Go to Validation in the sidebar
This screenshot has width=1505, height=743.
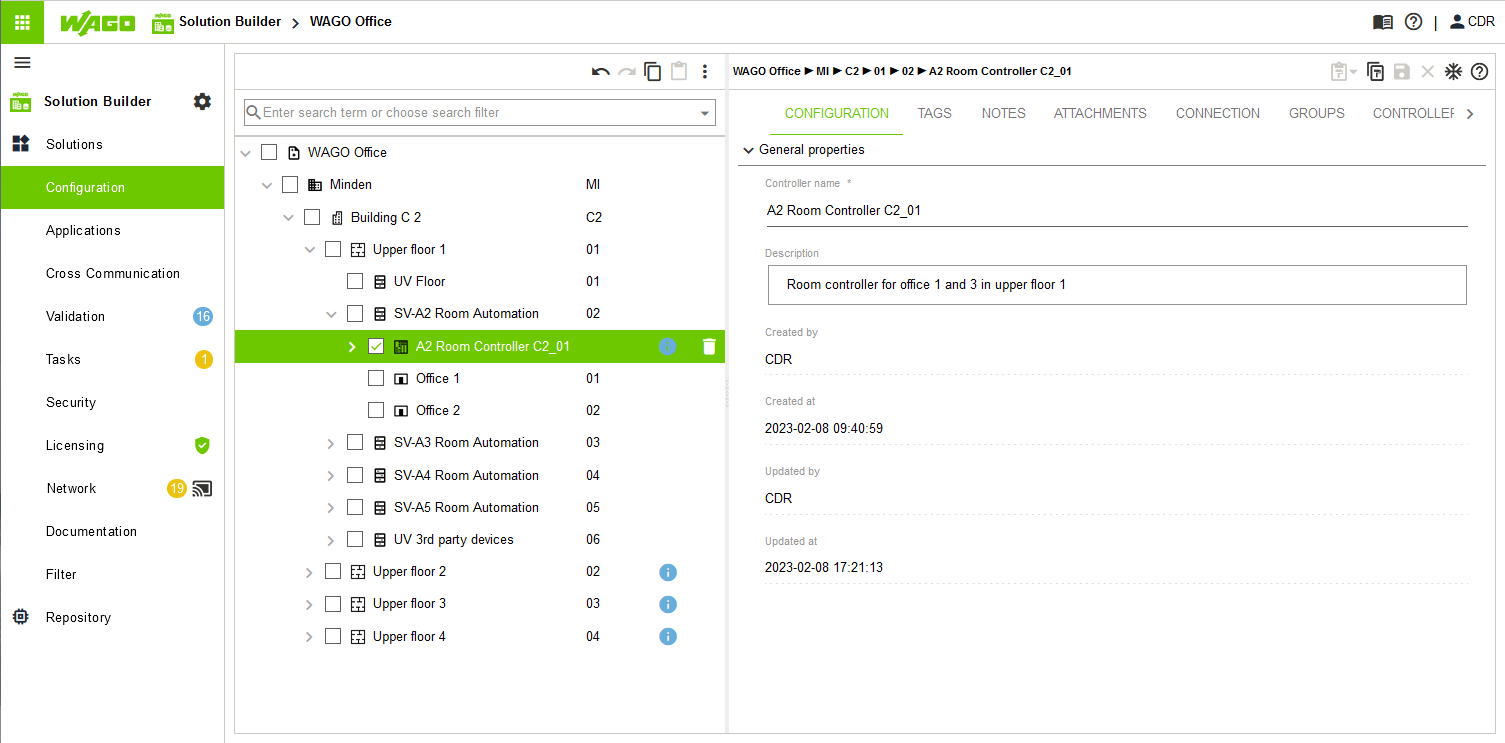[75, 316]
